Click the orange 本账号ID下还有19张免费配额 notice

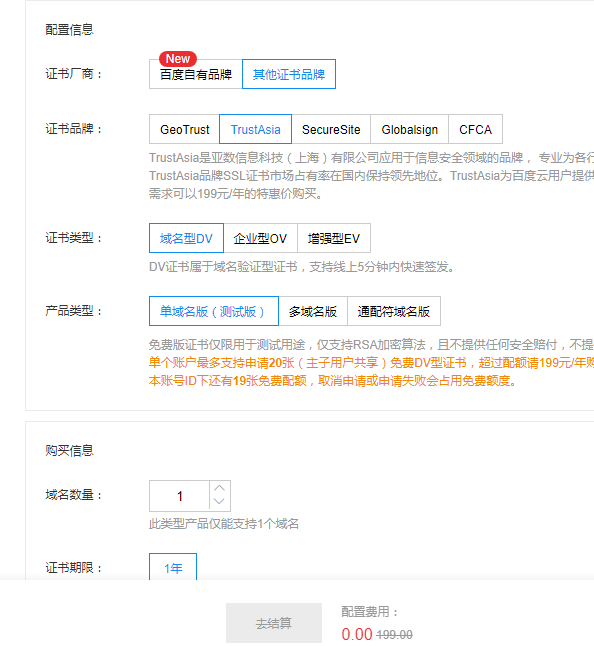332,381
